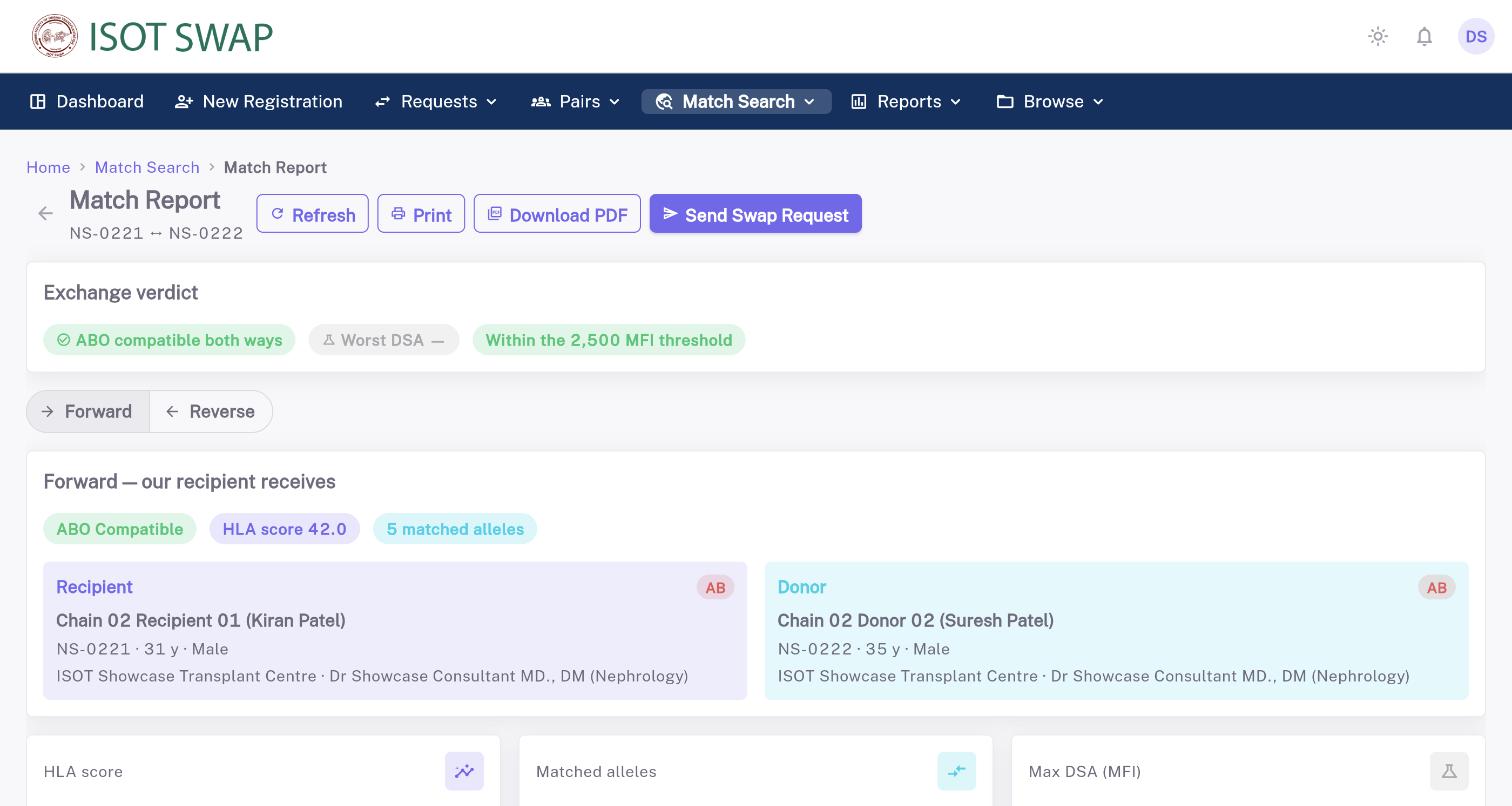Click the Matched alleles compare icon

957,771
